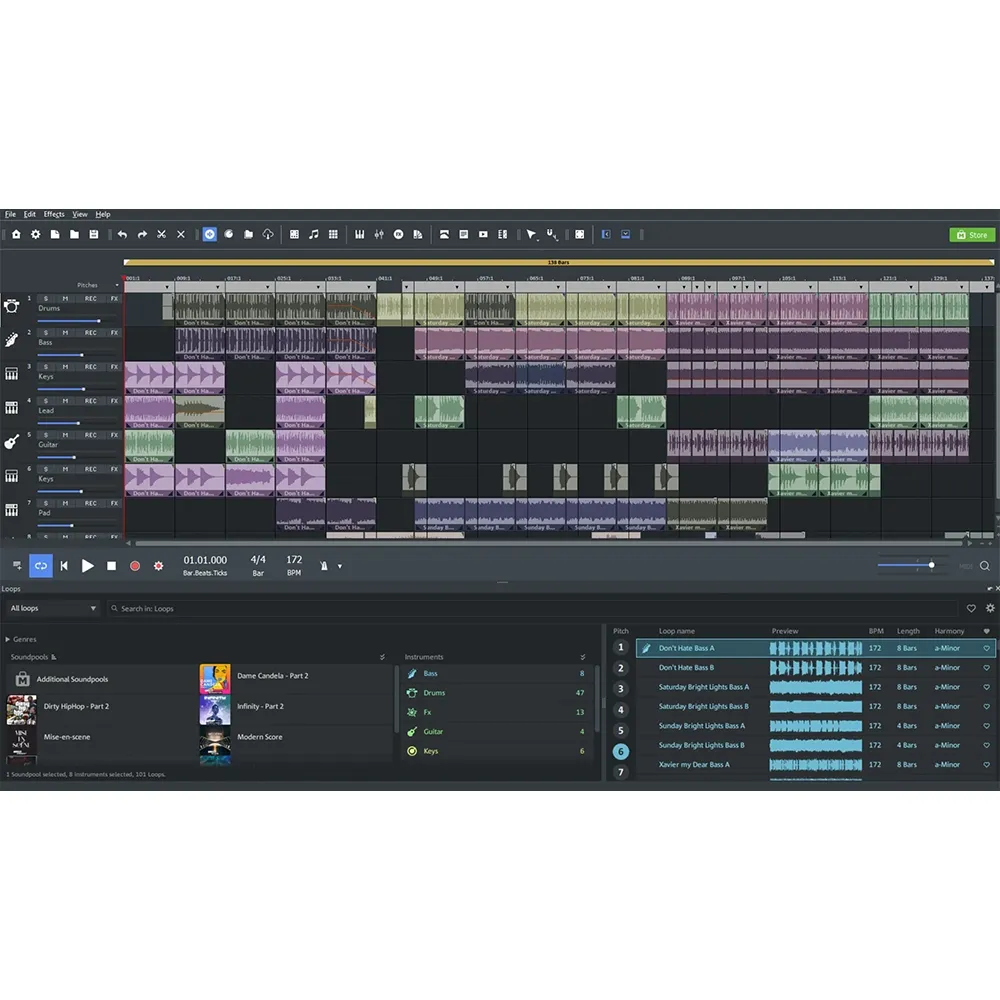Viewport: 1000px width, 1000px height.
Task: Undo the last action
Action: [x=122, y=235]
